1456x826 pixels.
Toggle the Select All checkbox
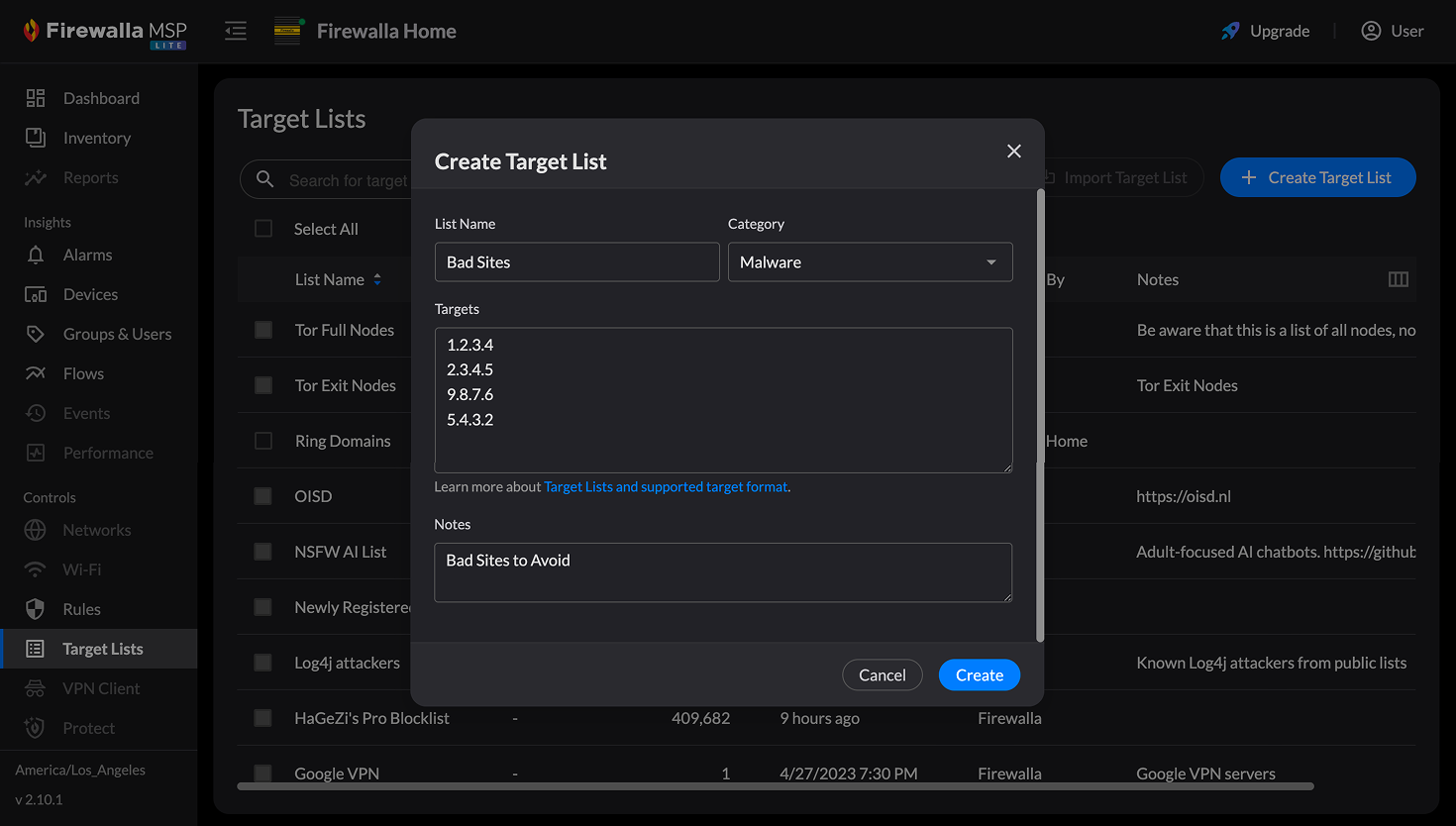coord(263,229)
